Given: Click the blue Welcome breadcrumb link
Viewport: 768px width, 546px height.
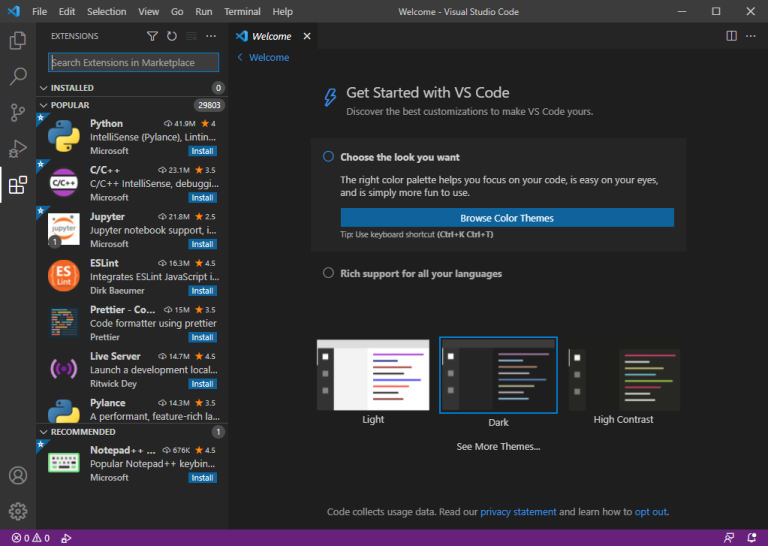Looking at the screenshot, I should 269,57.
